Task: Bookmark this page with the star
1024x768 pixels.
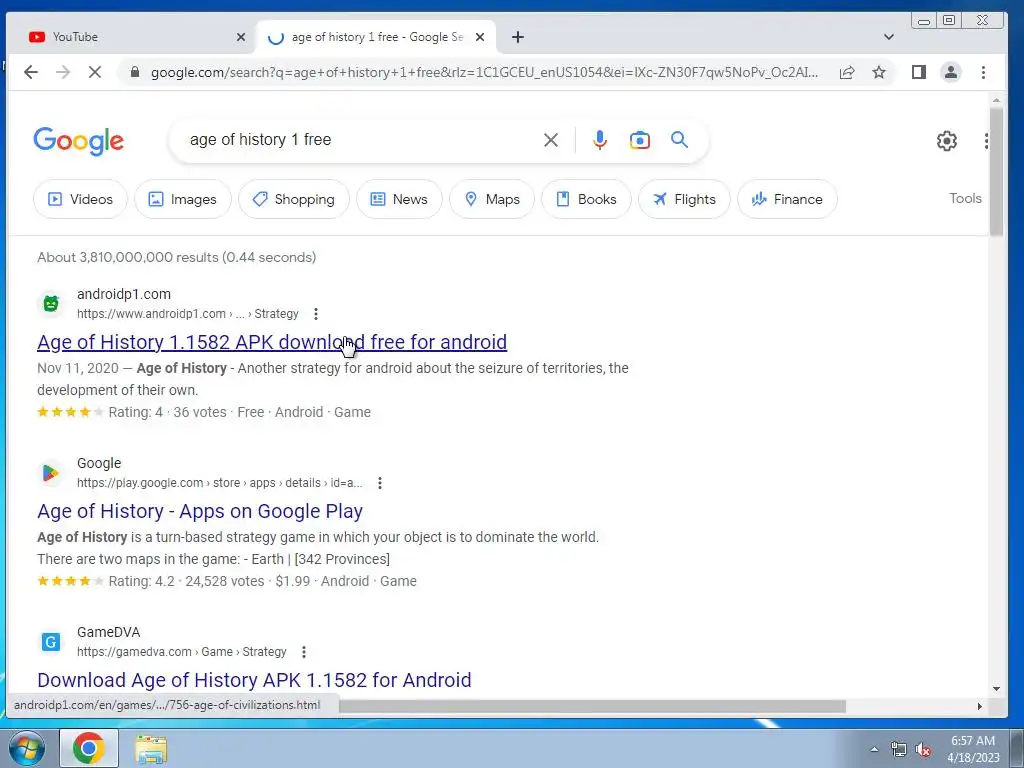Action: coord(879,72)
